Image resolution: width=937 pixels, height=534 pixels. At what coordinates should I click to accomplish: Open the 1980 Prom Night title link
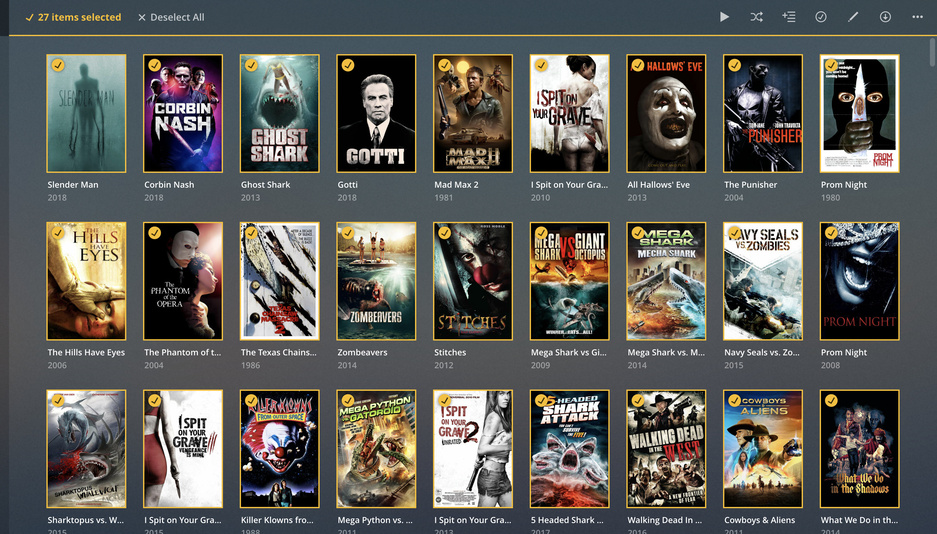844,185
